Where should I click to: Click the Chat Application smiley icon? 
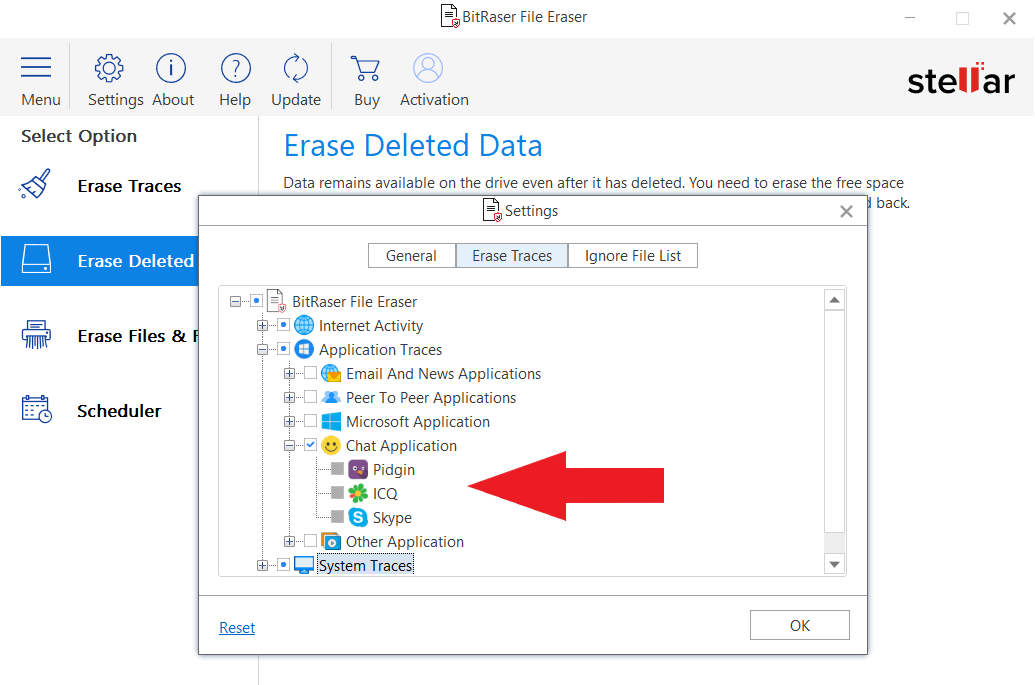(x=331, y=445)
